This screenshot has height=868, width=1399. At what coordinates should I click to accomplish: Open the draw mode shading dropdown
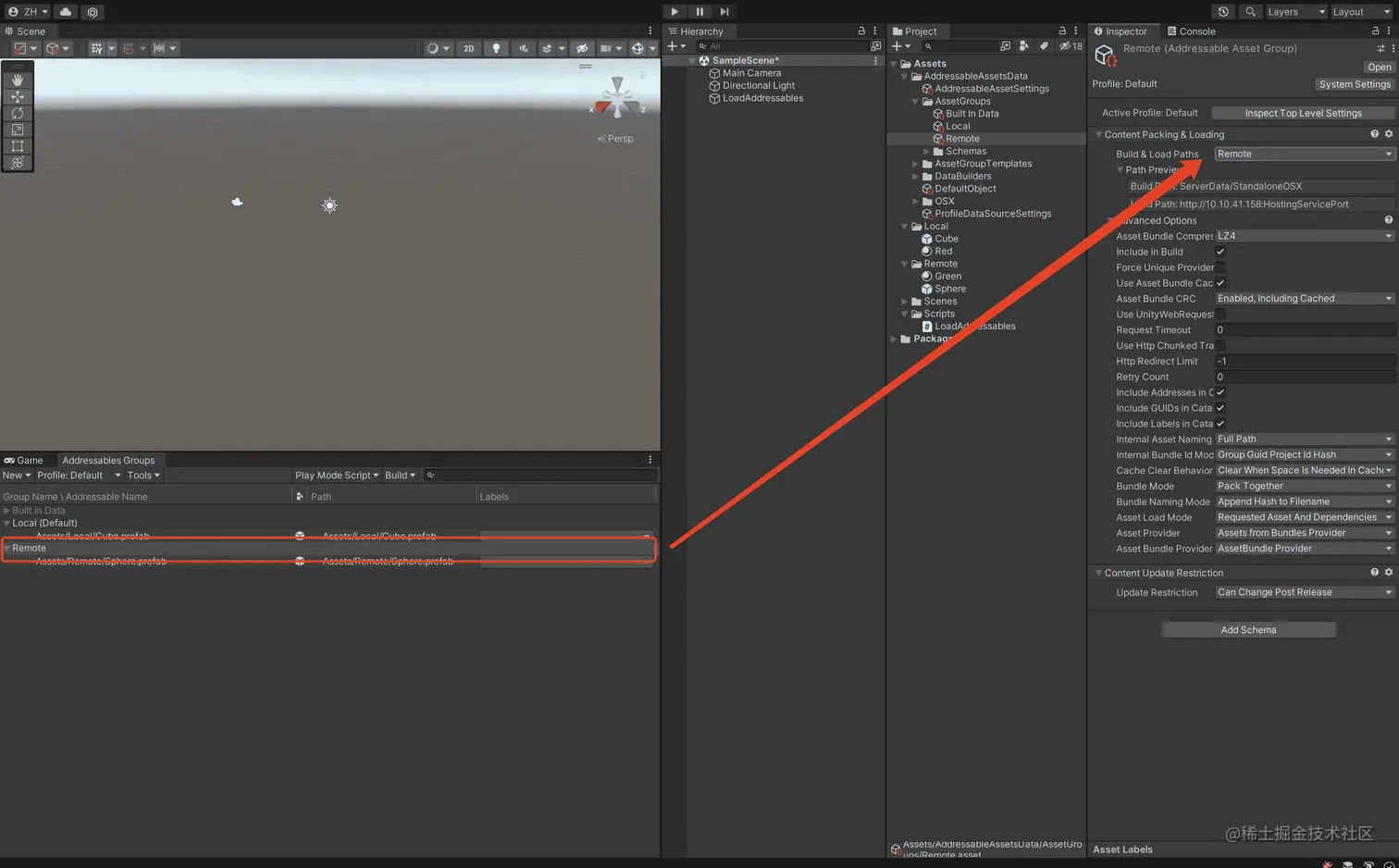(437, 48)
